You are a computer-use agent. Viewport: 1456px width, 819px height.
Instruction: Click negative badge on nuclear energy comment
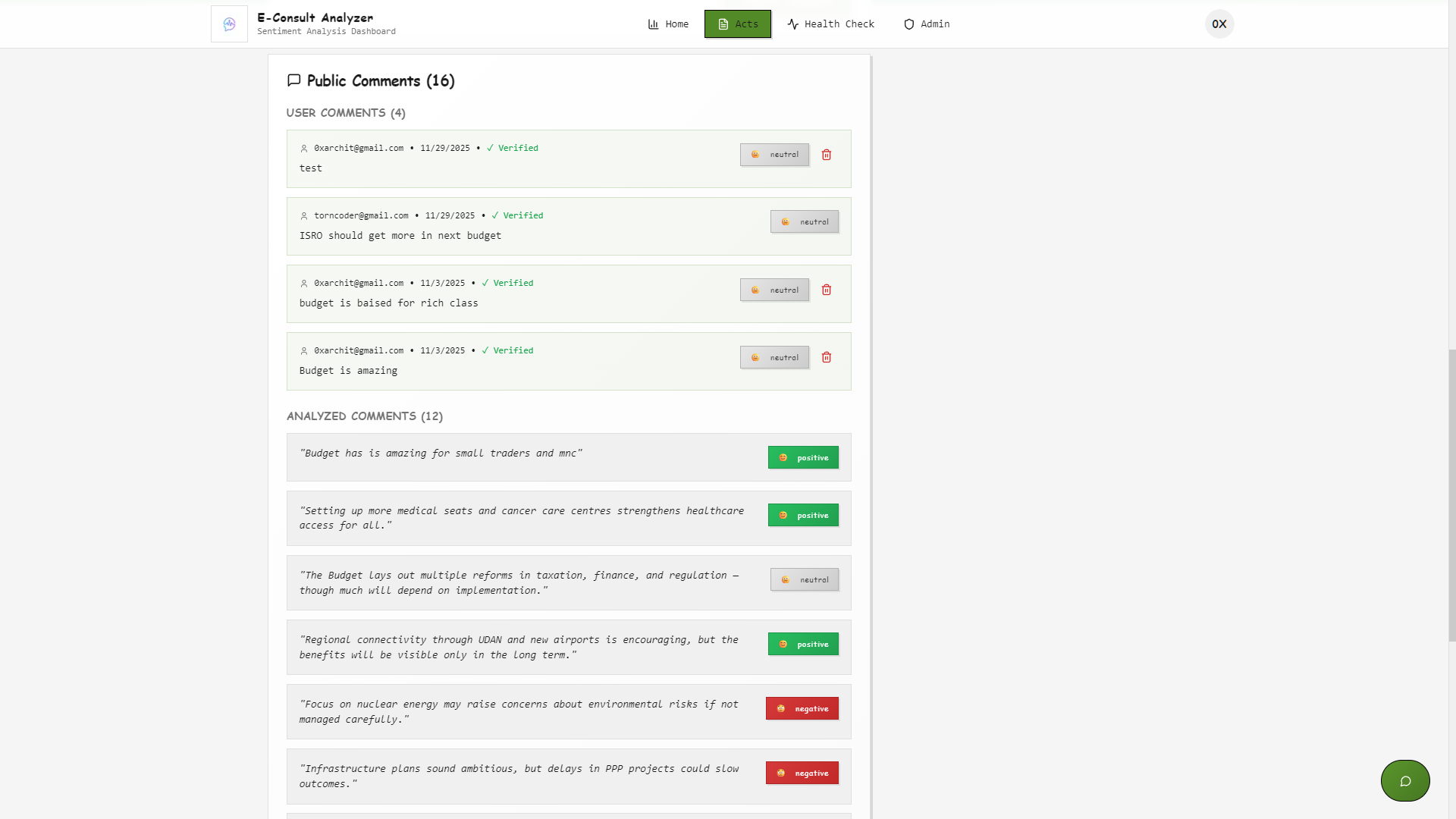[802, 709]
